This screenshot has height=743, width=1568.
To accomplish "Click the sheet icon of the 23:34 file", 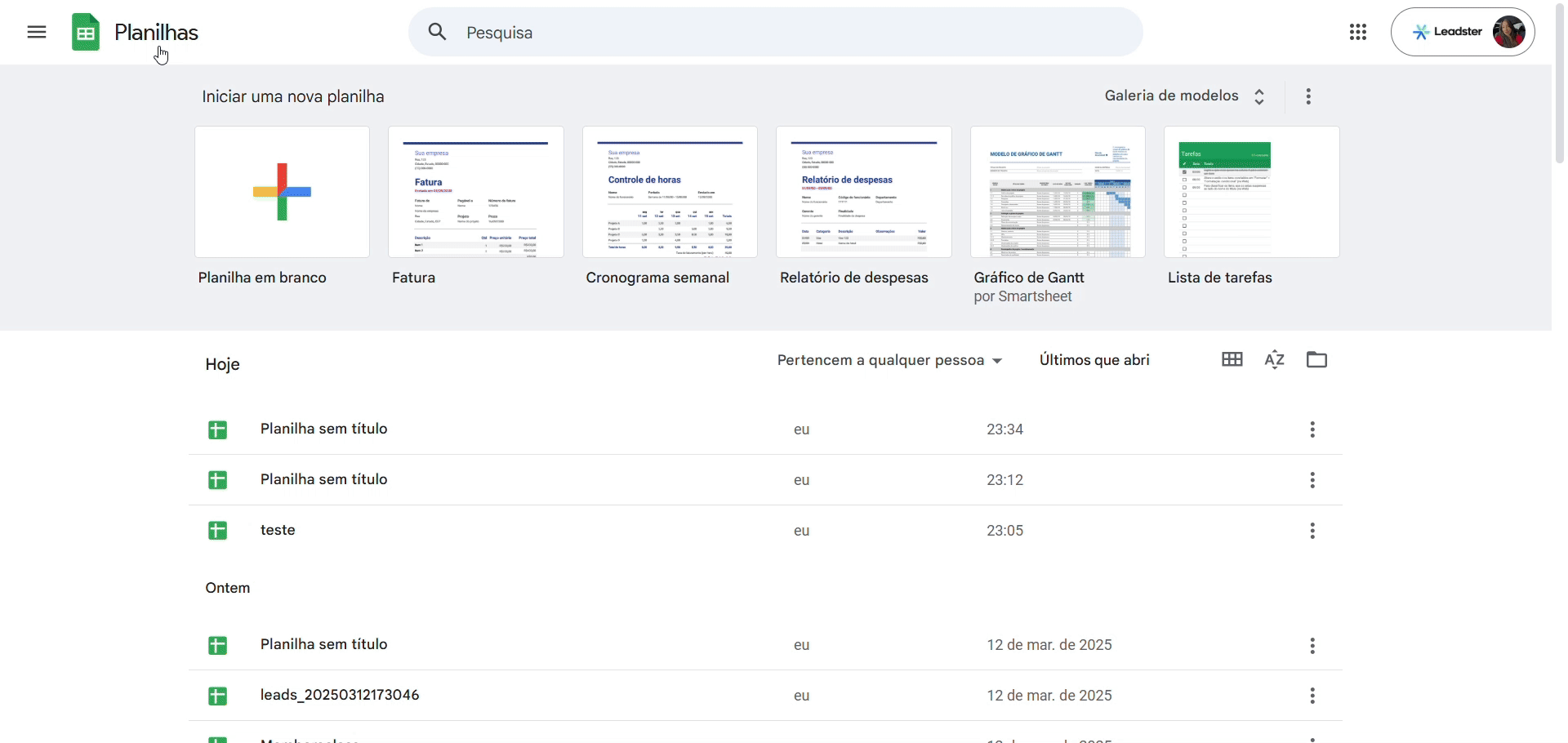I will click(x=217, y=429).
